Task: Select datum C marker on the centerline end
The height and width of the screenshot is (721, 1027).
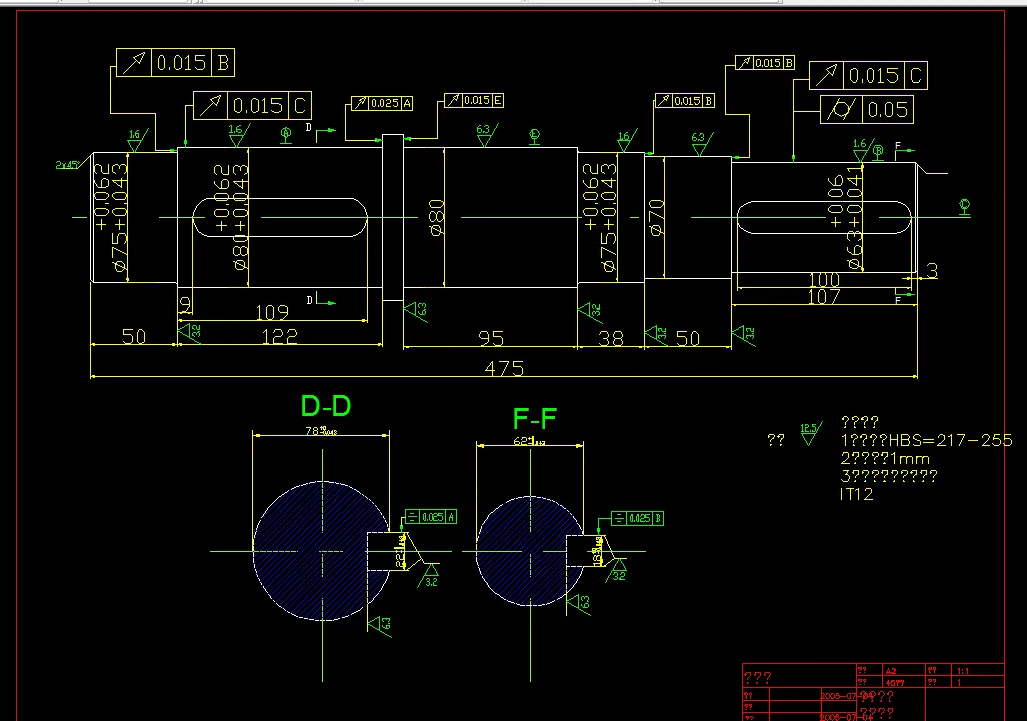Action: (x=964, y=208)
